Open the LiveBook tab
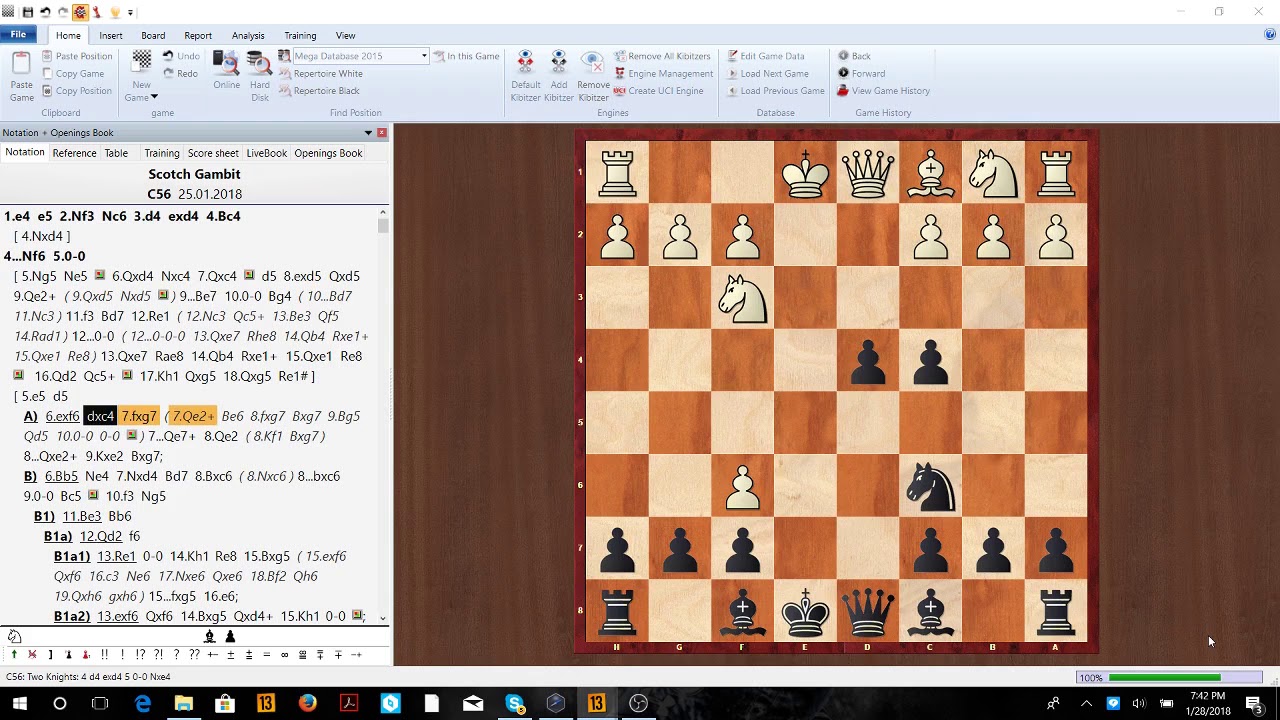This screenshot has height=720, width=1280. [266, 153]
